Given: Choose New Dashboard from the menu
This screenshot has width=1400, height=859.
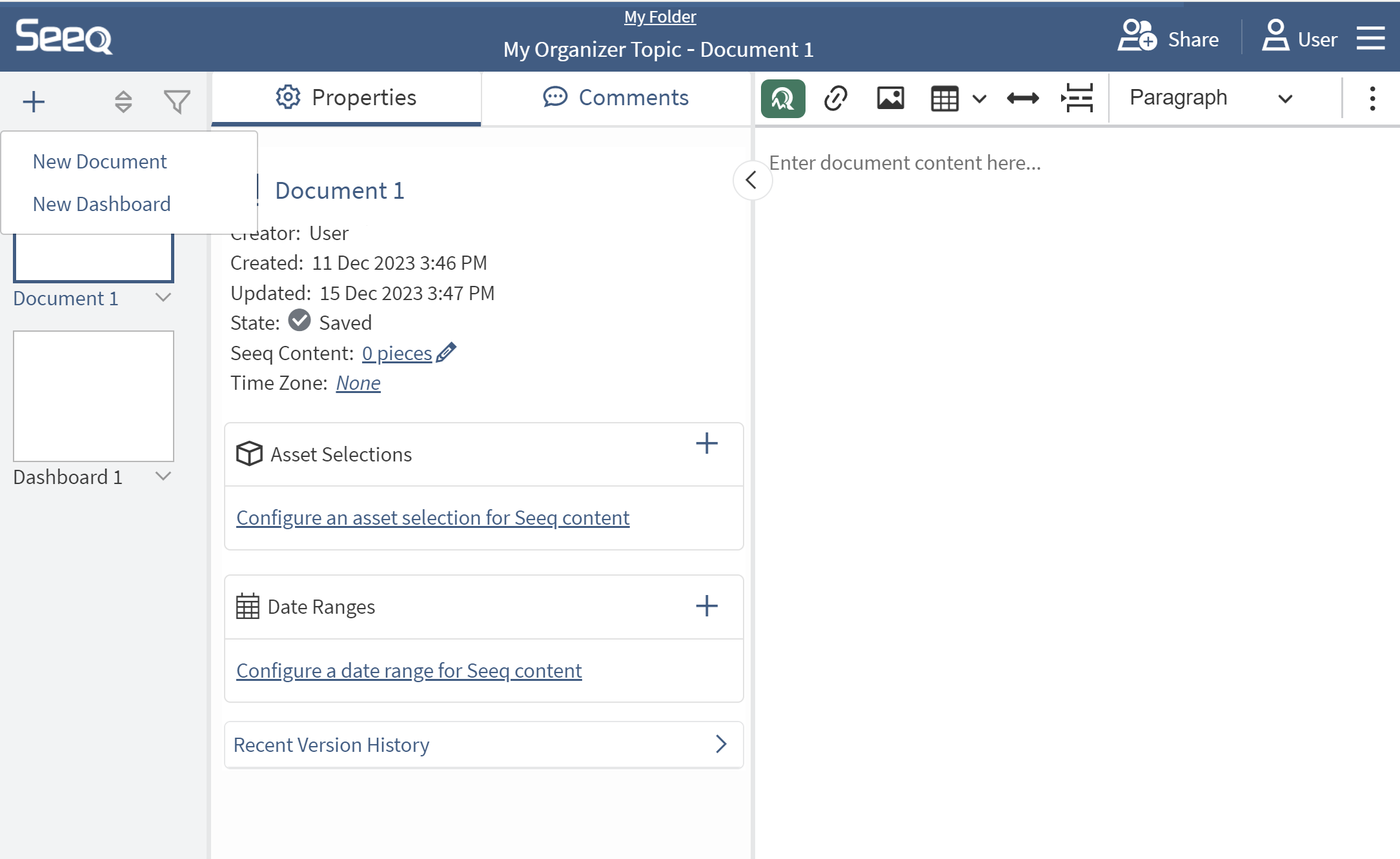Looking at the screenshot, I should [102, 204].
